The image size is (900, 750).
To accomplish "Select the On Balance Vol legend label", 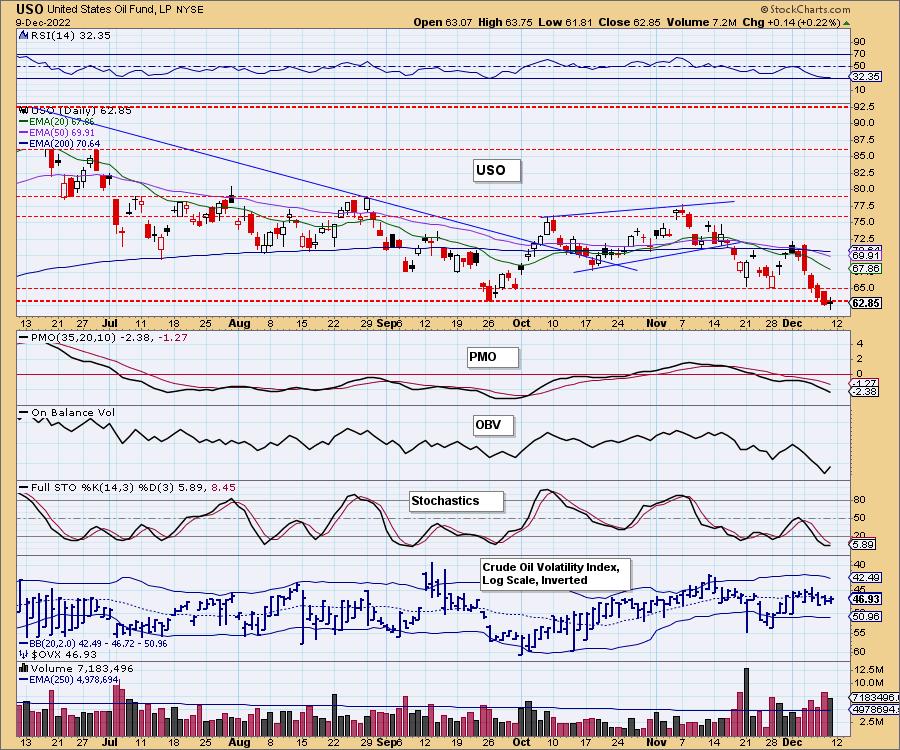I will pos(67,413).
